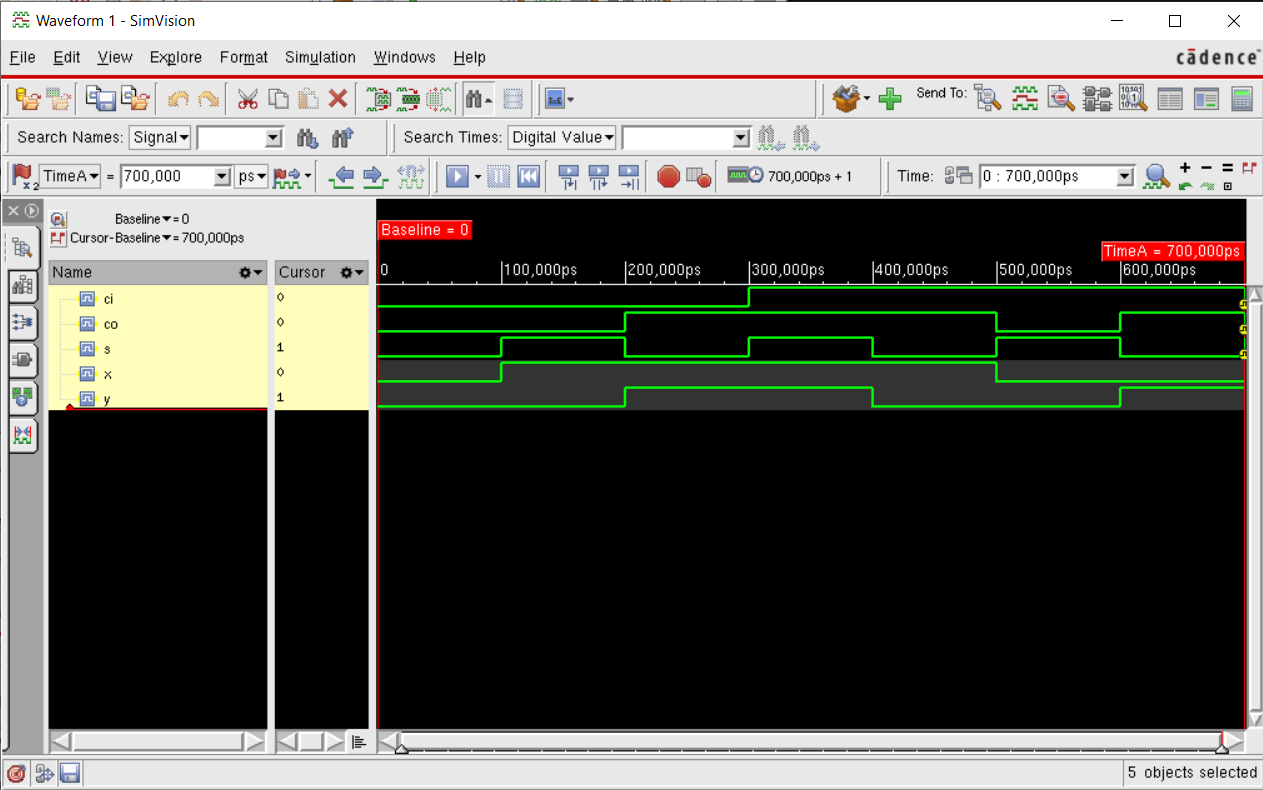Screen dimensions: 1263x790
Task: Open the Search Names Signal dropdown
Action: (x=160, y=138)
